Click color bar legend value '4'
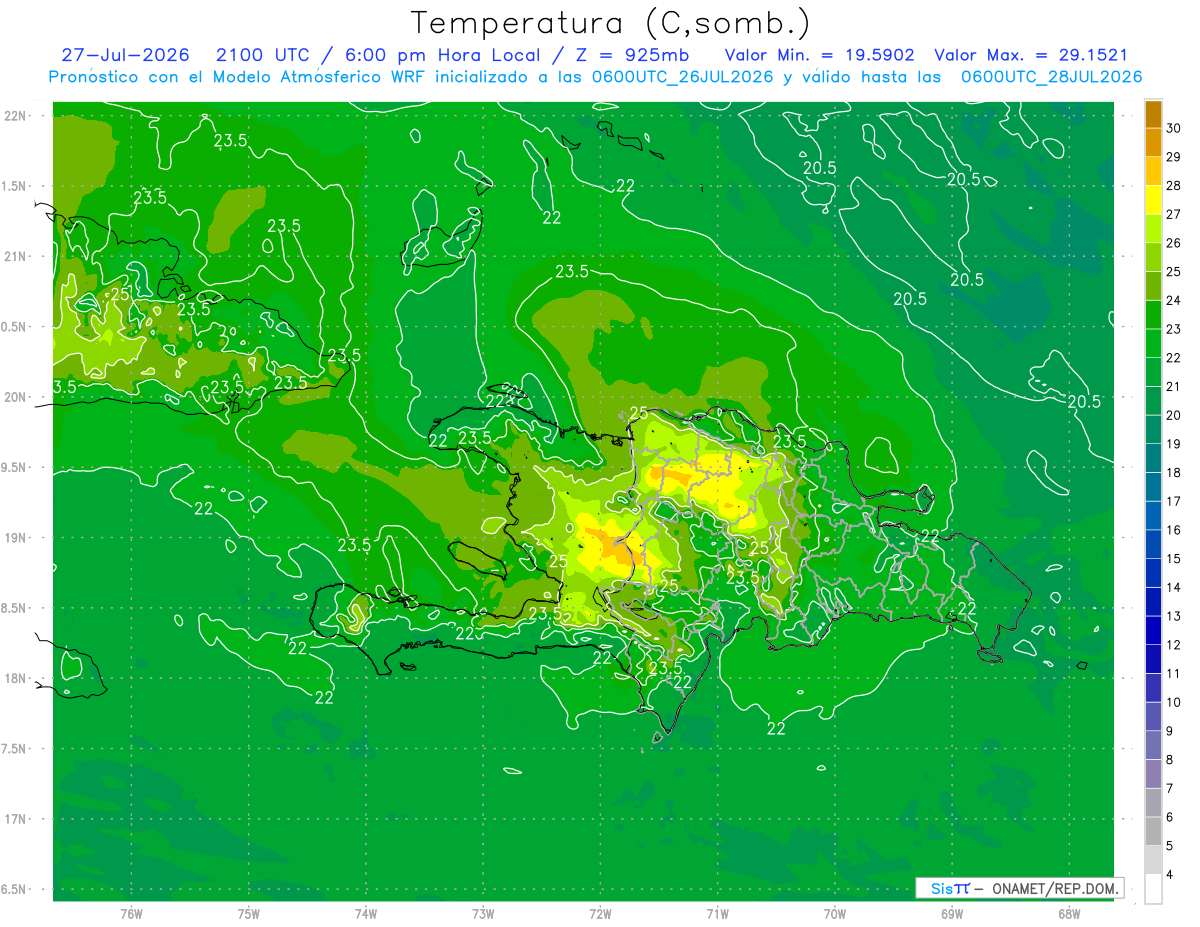This screenshot has width=1200, height=927. coord(1171,875)
